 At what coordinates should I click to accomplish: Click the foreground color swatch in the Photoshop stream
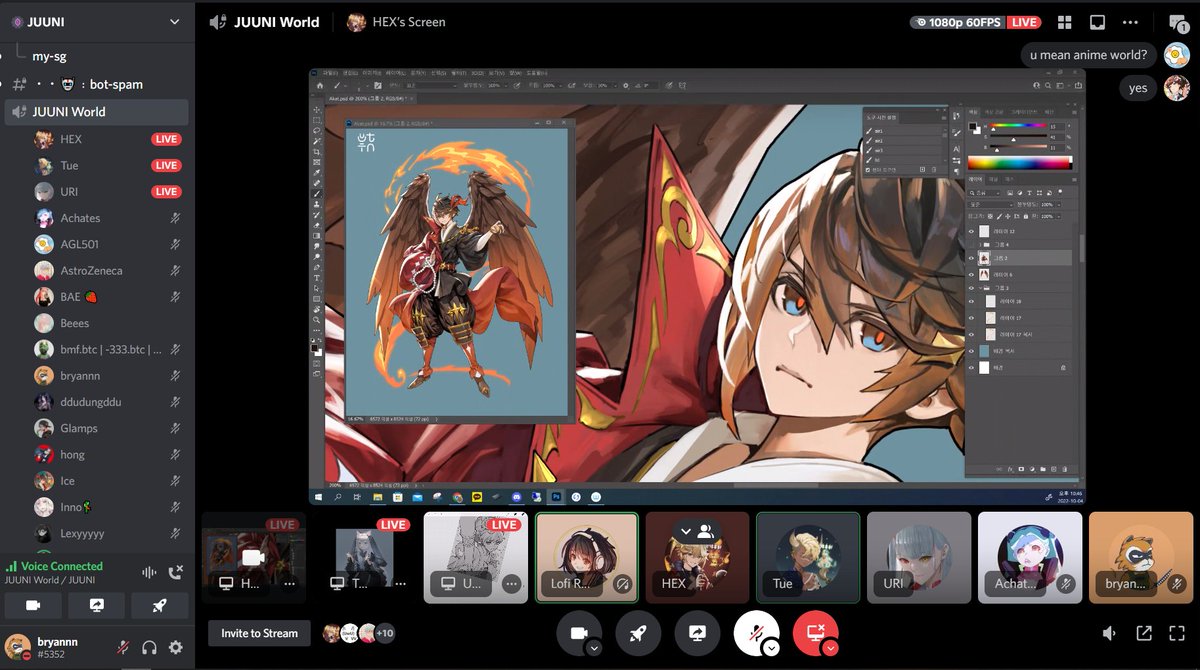coord(973,128)
